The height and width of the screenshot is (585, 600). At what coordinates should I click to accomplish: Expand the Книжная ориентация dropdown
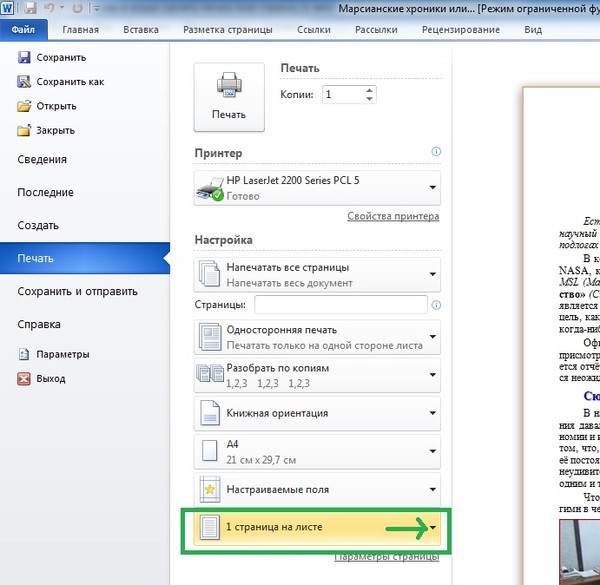coord(317,413)
